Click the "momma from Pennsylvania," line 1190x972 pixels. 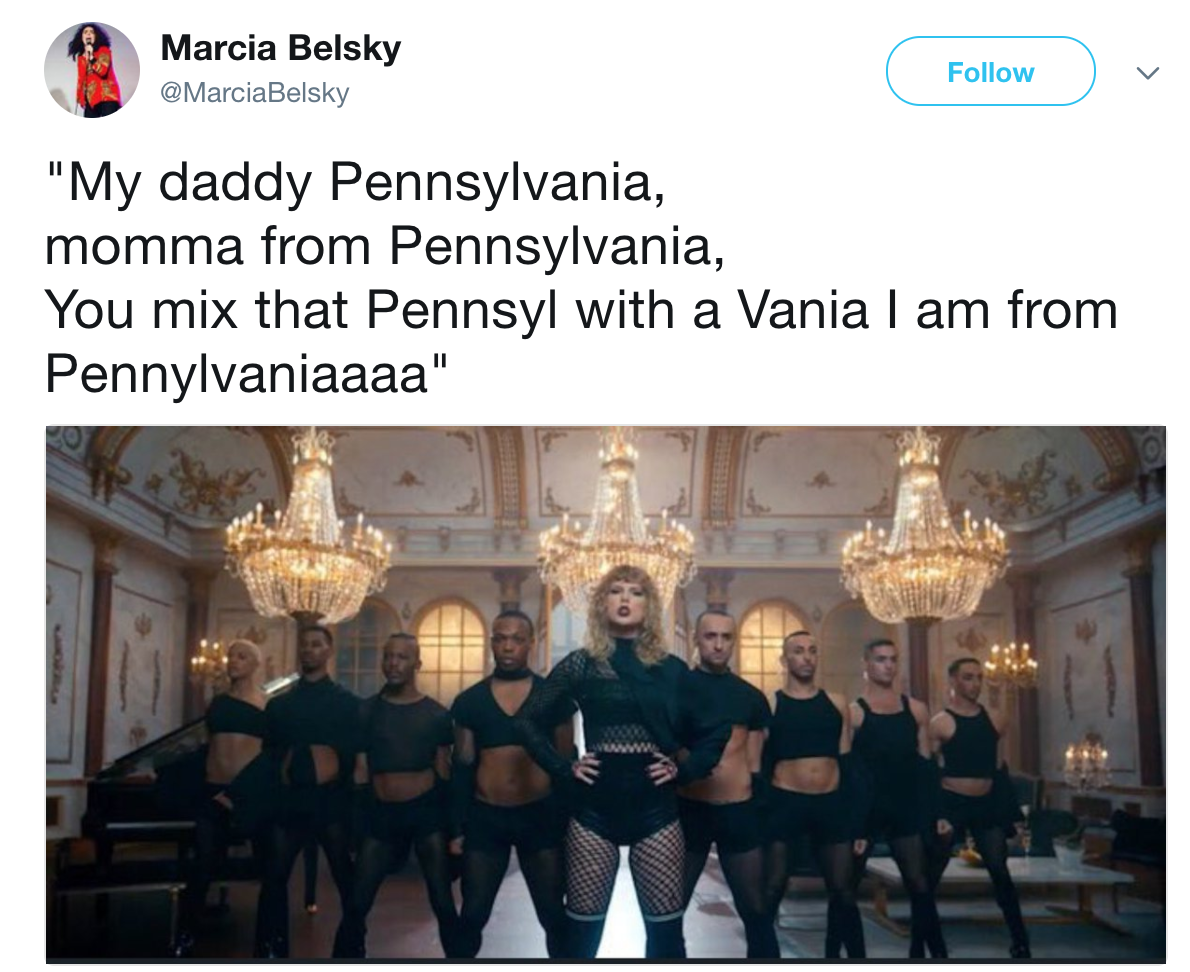386,246
